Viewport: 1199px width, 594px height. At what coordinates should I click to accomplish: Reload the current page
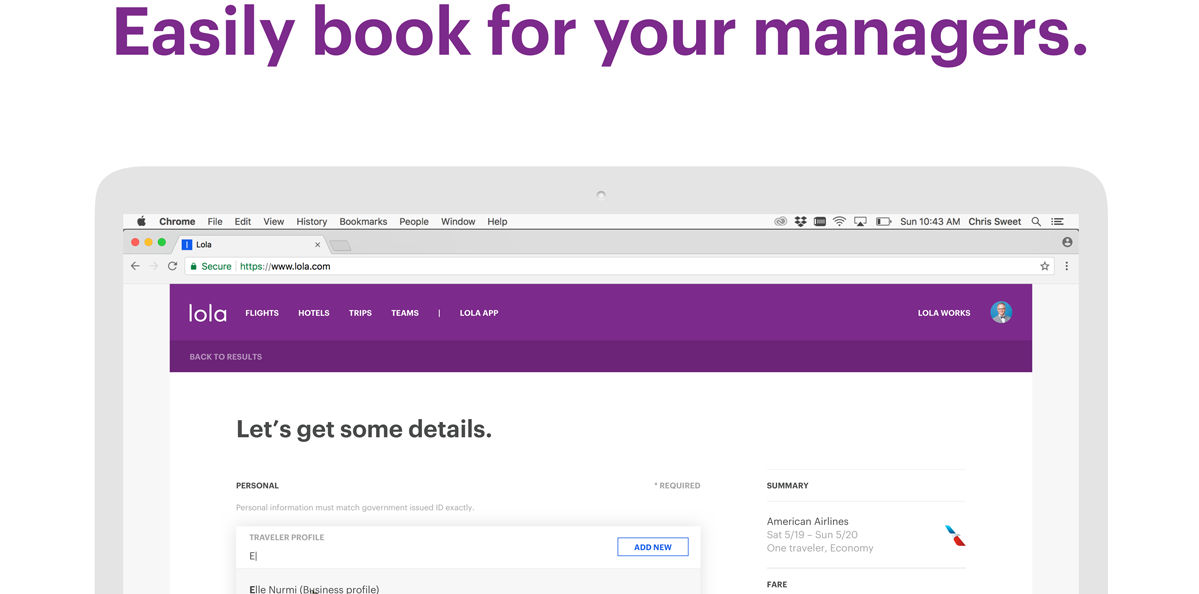click(172, 266)
